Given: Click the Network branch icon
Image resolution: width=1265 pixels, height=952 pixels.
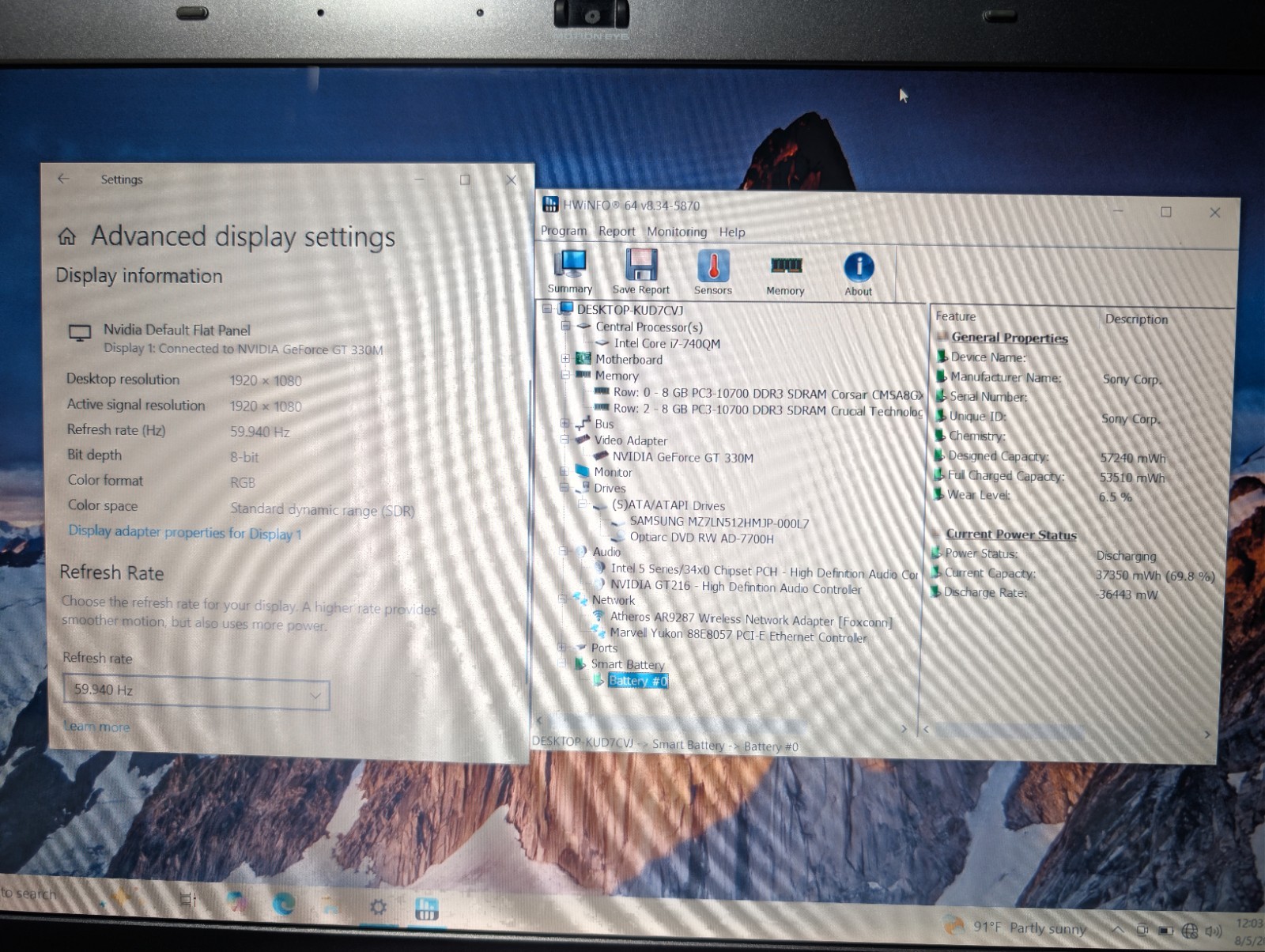Looking at the screenshot, I should point(580,599).
